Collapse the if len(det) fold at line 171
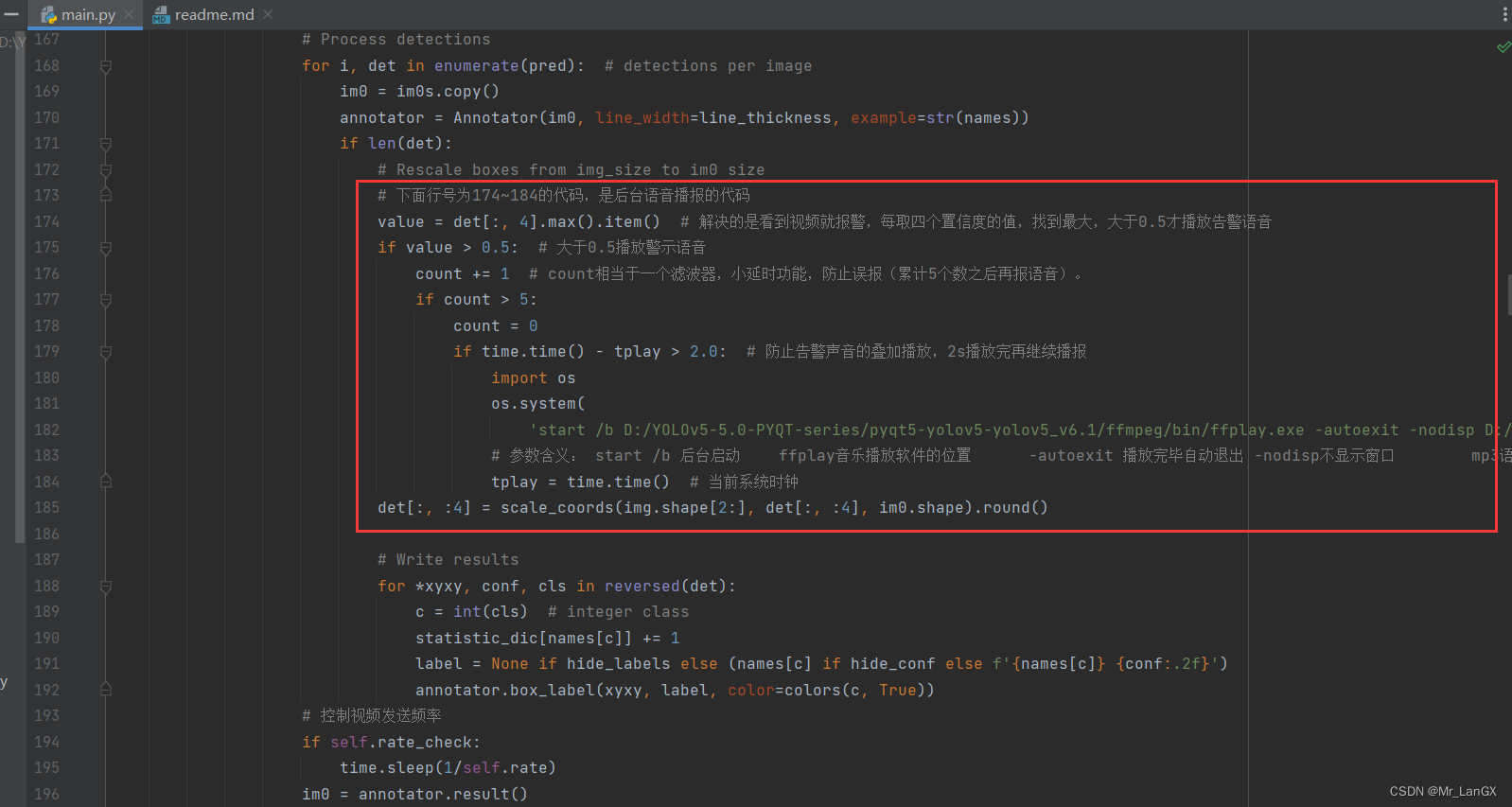 [106, 144]
